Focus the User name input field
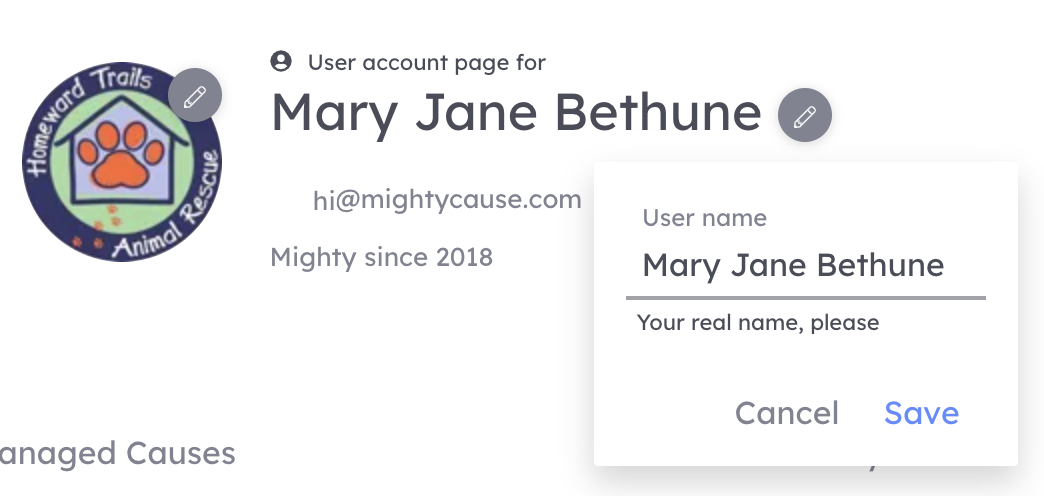This screenshot has width=1044, height=496. coord(806,265)
